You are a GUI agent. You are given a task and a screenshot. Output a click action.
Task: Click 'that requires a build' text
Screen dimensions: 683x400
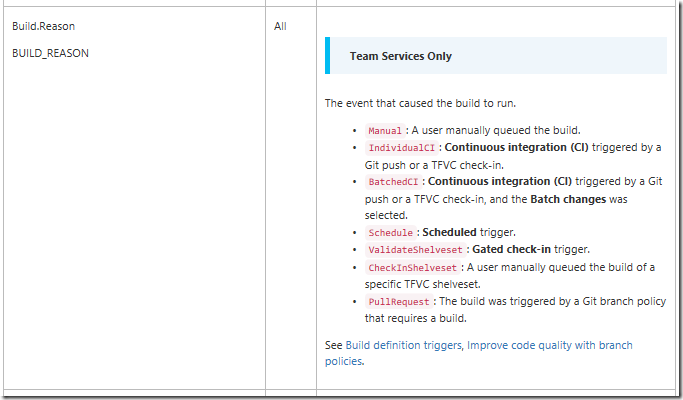click(416, 318)
